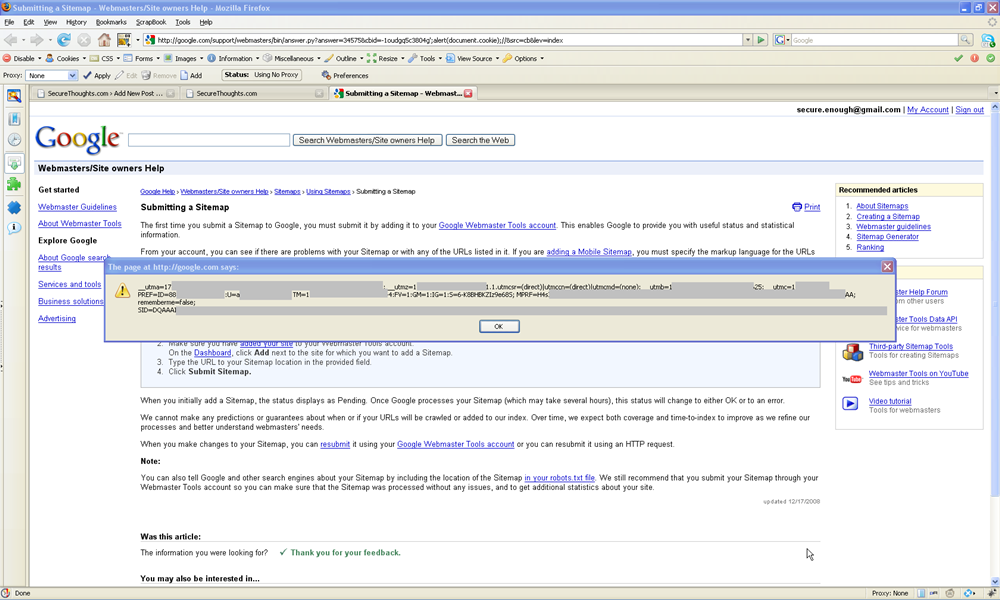Click the Video tutorial play icon
Viewport: 1000px width, 600px height.
(850, 404)
